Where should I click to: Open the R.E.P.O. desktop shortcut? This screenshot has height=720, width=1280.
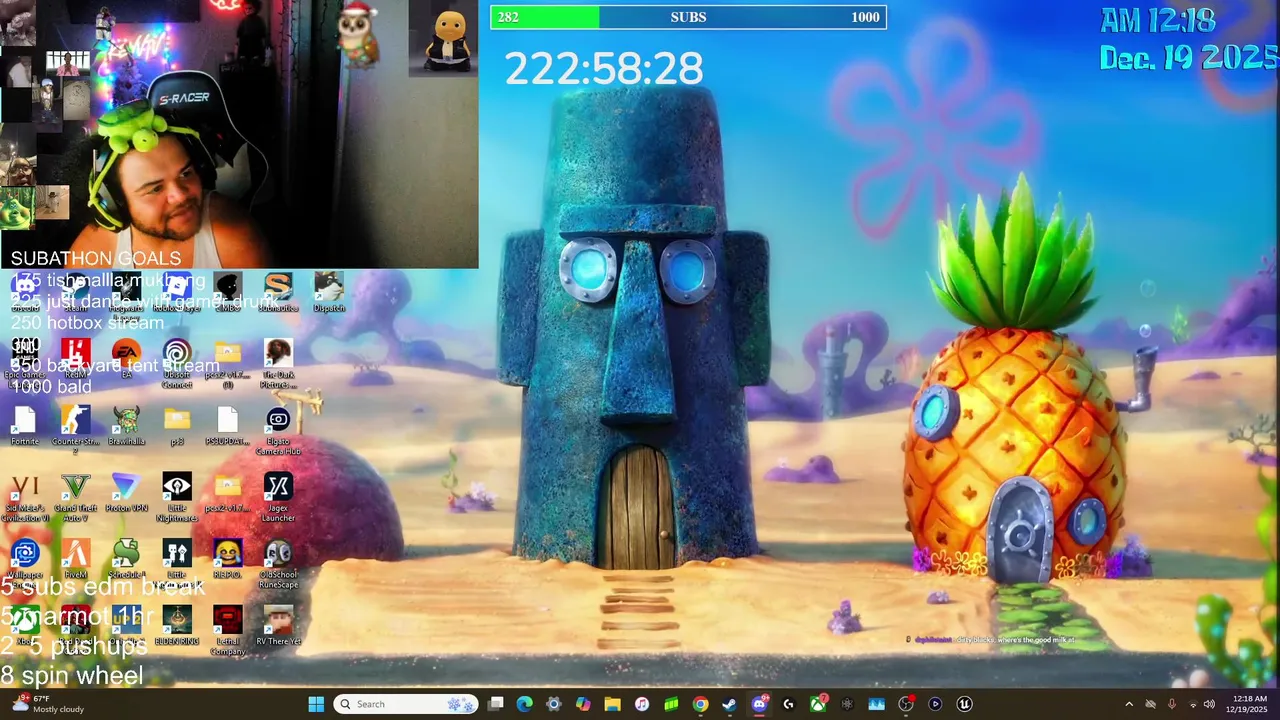(227, 559)
